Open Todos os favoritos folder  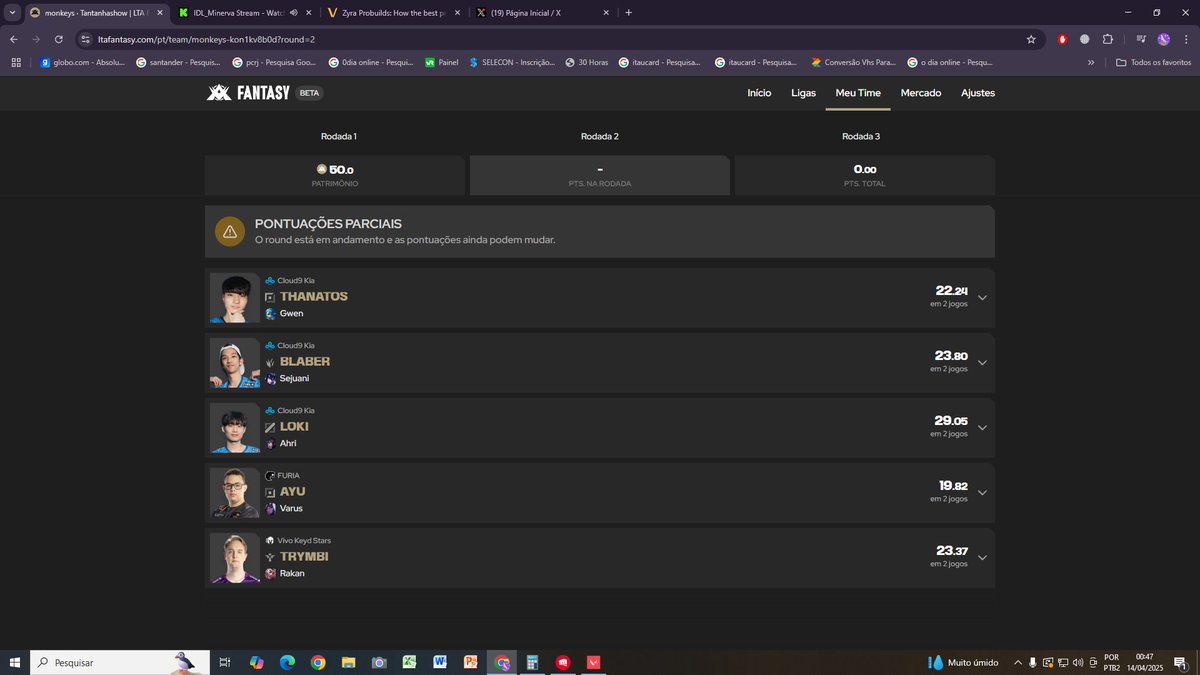1154,62
